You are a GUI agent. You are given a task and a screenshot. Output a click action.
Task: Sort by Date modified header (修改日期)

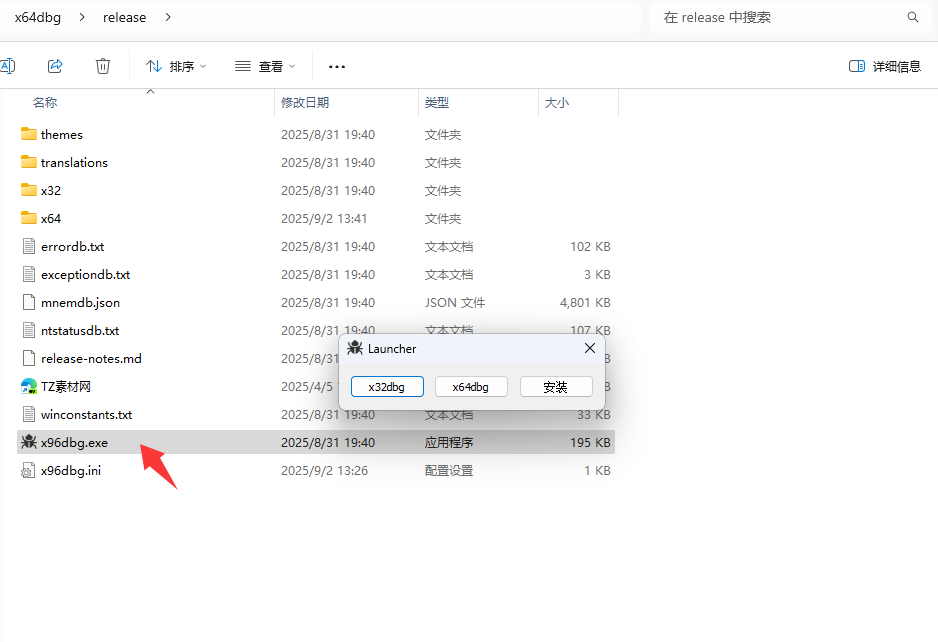click(305, 102)
